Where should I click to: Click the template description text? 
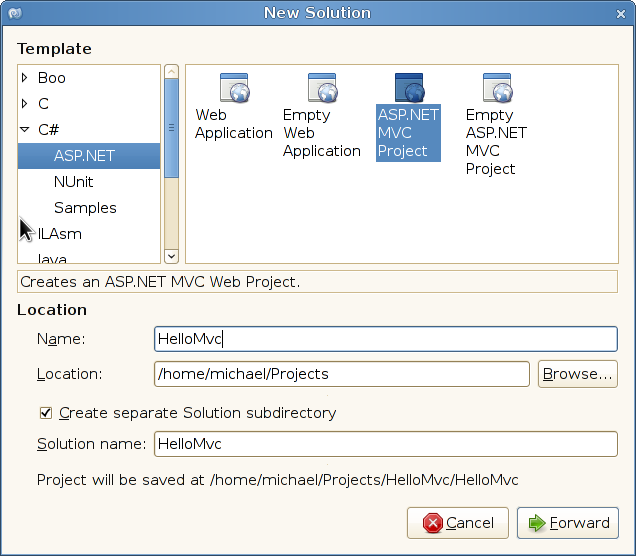tap(160, 282)
